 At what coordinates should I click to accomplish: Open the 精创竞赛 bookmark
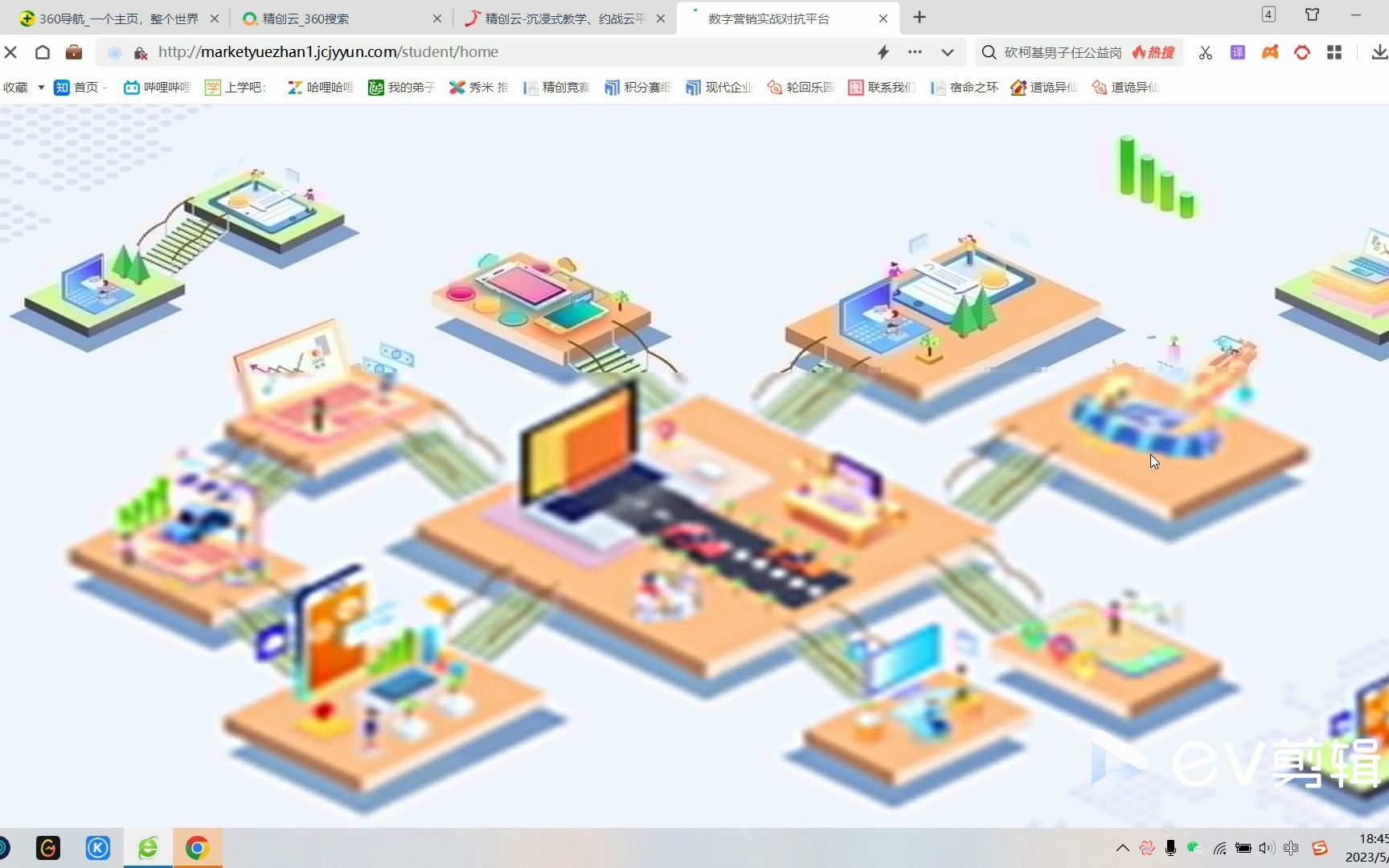(555, 87)
